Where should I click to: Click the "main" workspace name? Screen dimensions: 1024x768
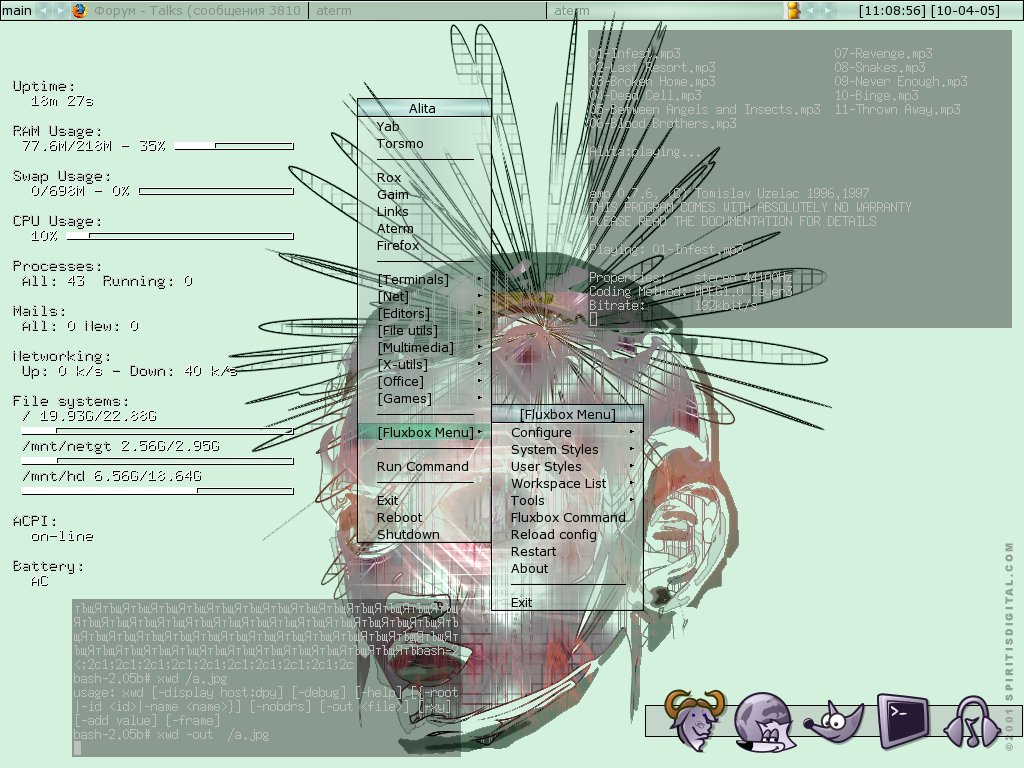point(17,10)
